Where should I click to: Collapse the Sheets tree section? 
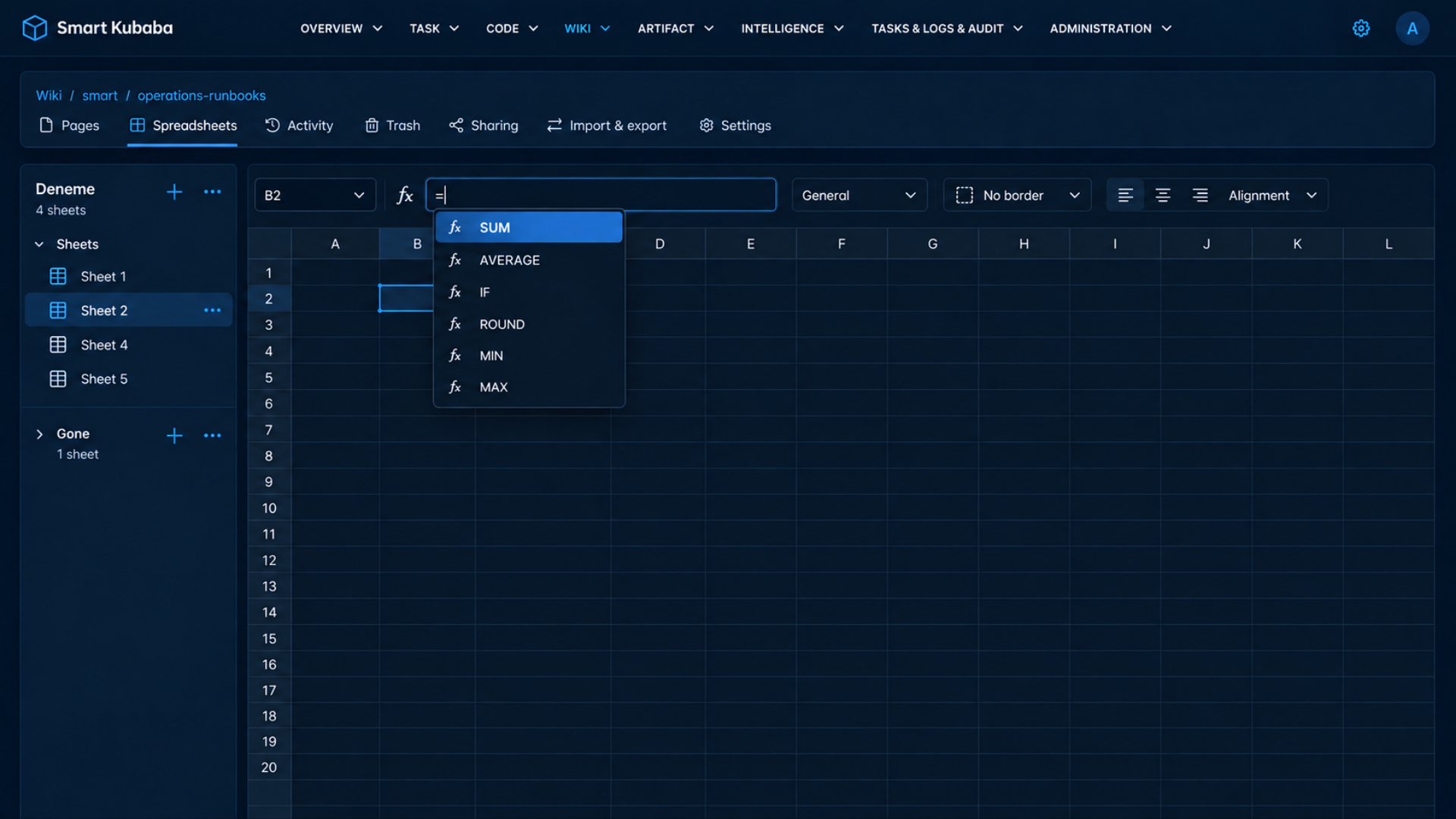tap(39, 244)
